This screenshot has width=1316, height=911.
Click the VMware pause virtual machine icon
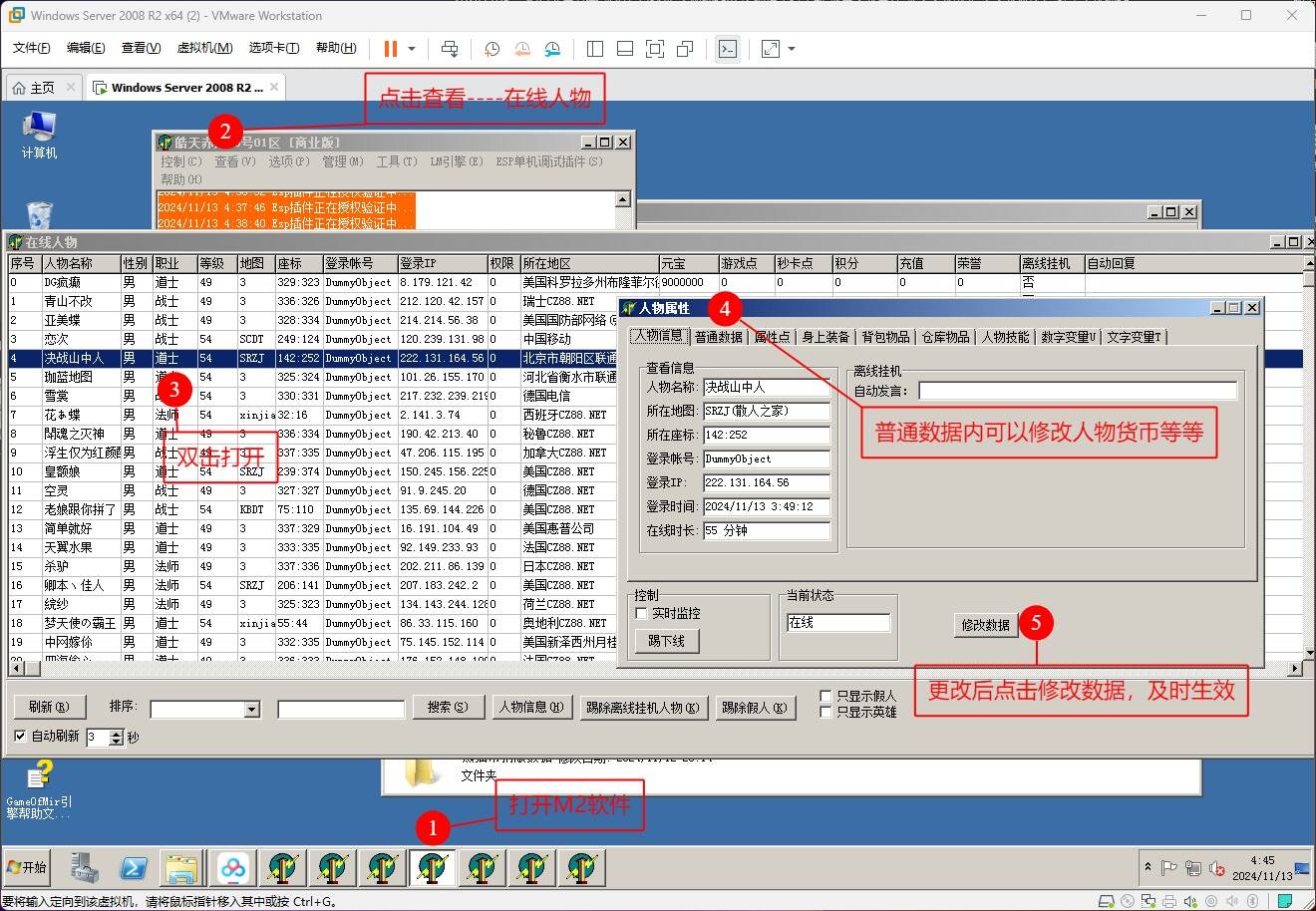click(x=390, y=48)
